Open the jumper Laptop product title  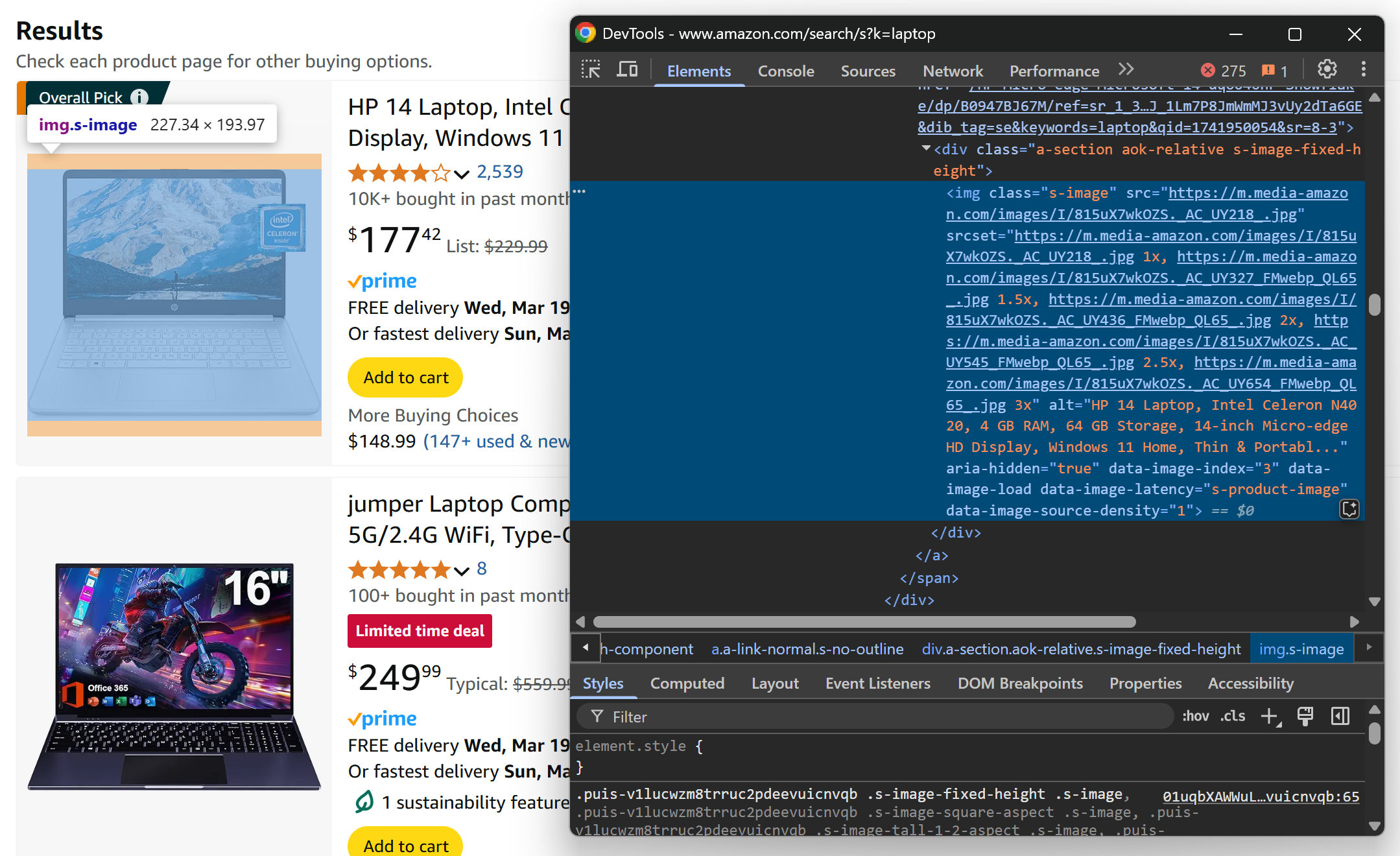459,519
